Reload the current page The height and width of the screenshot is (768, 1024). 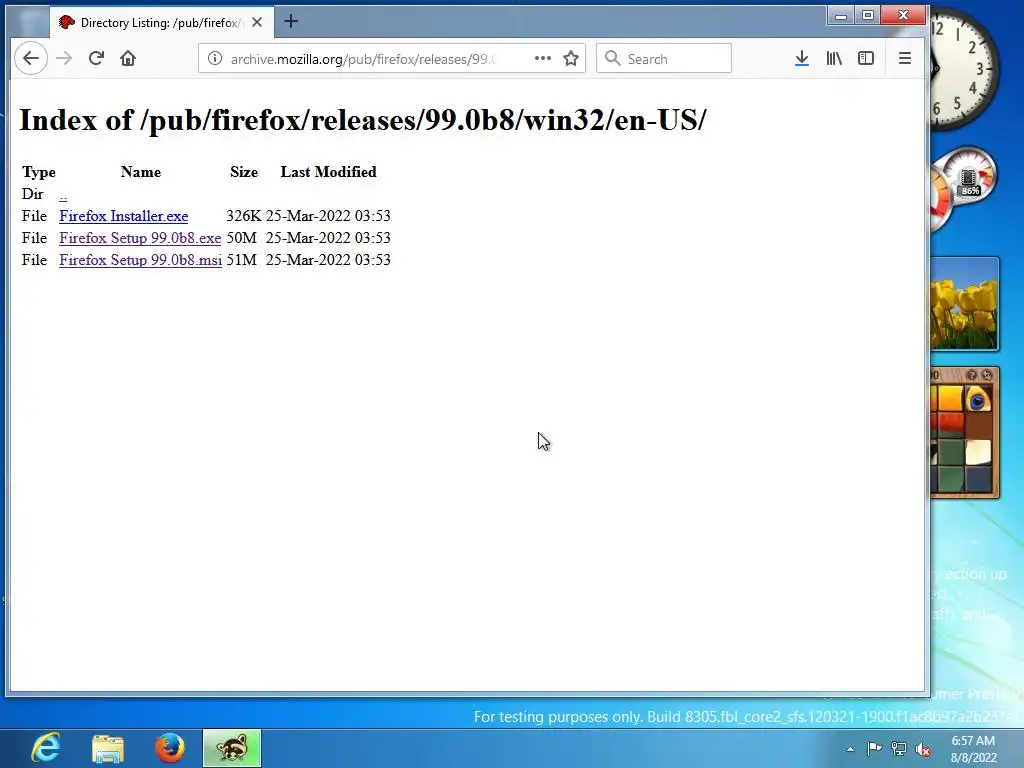point(96,58)
